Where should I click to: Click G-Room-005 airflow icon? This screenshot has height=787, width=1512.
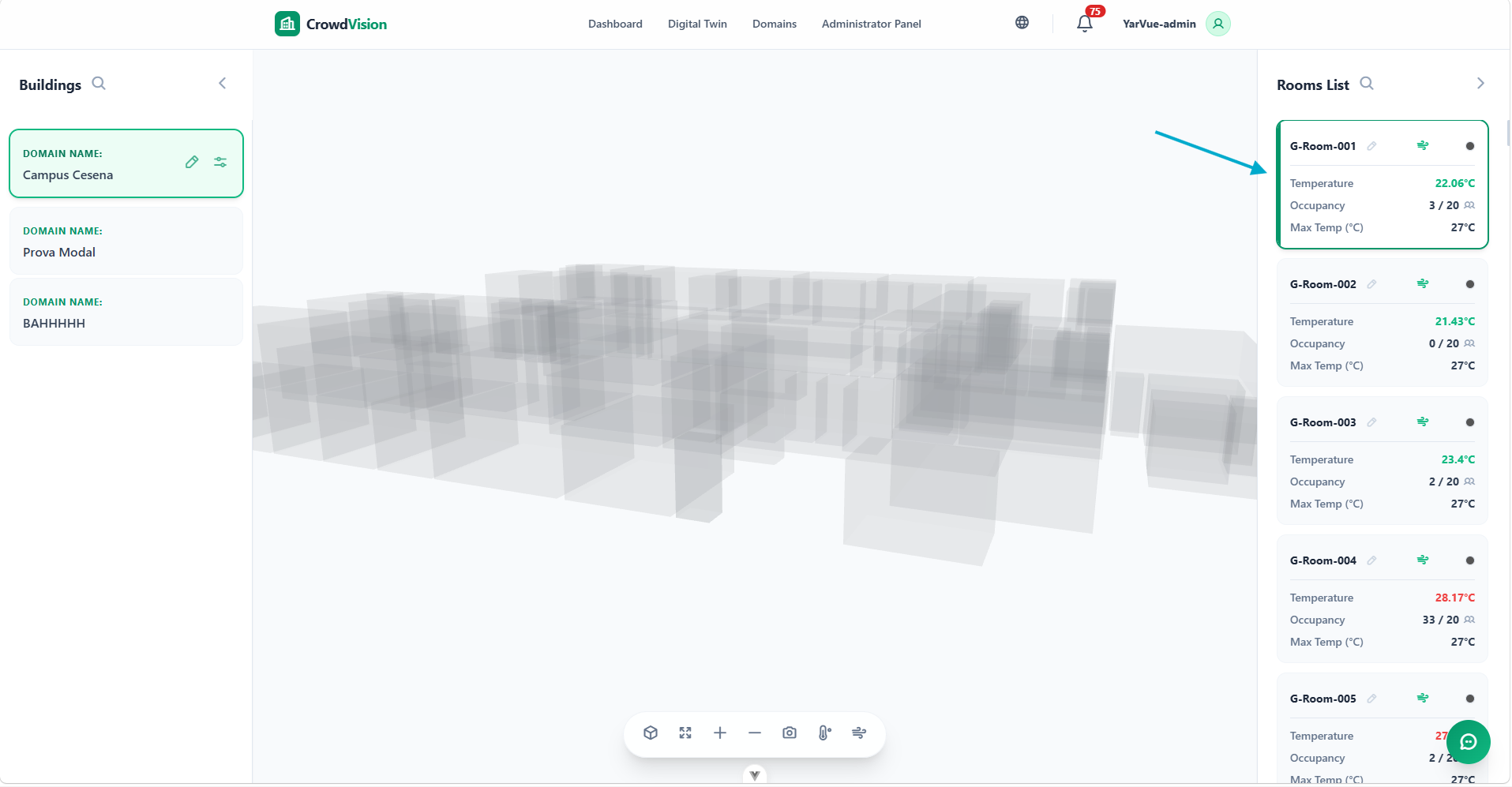pos(1423,698)
